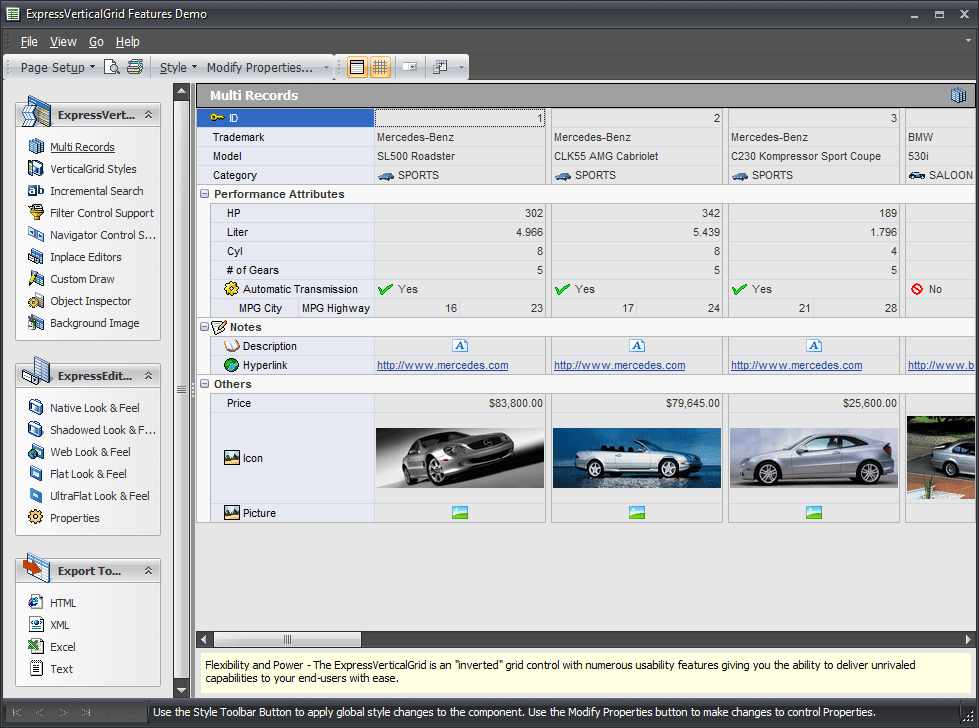Click the cube icon in Multi Records header
The image size is (979, 728).
pos(958,95)
